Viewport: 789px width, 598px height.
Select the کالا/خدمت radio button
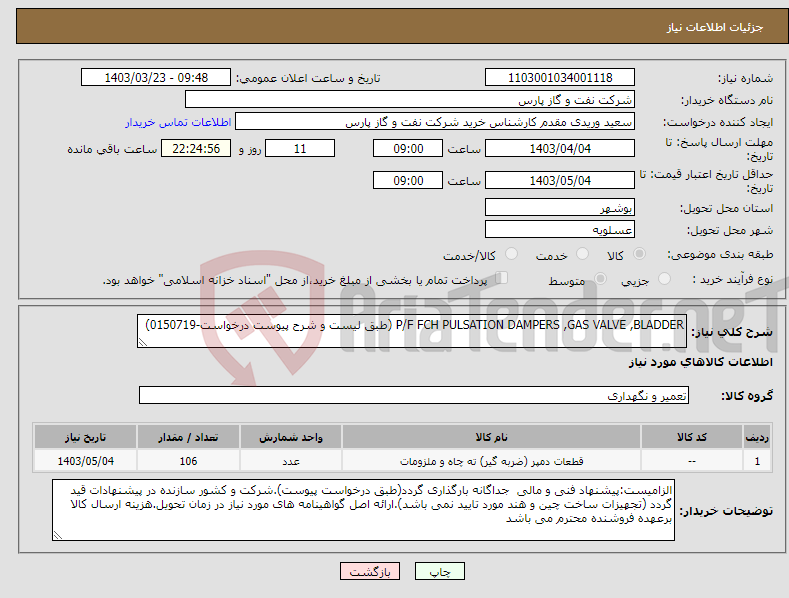(511, 254)
